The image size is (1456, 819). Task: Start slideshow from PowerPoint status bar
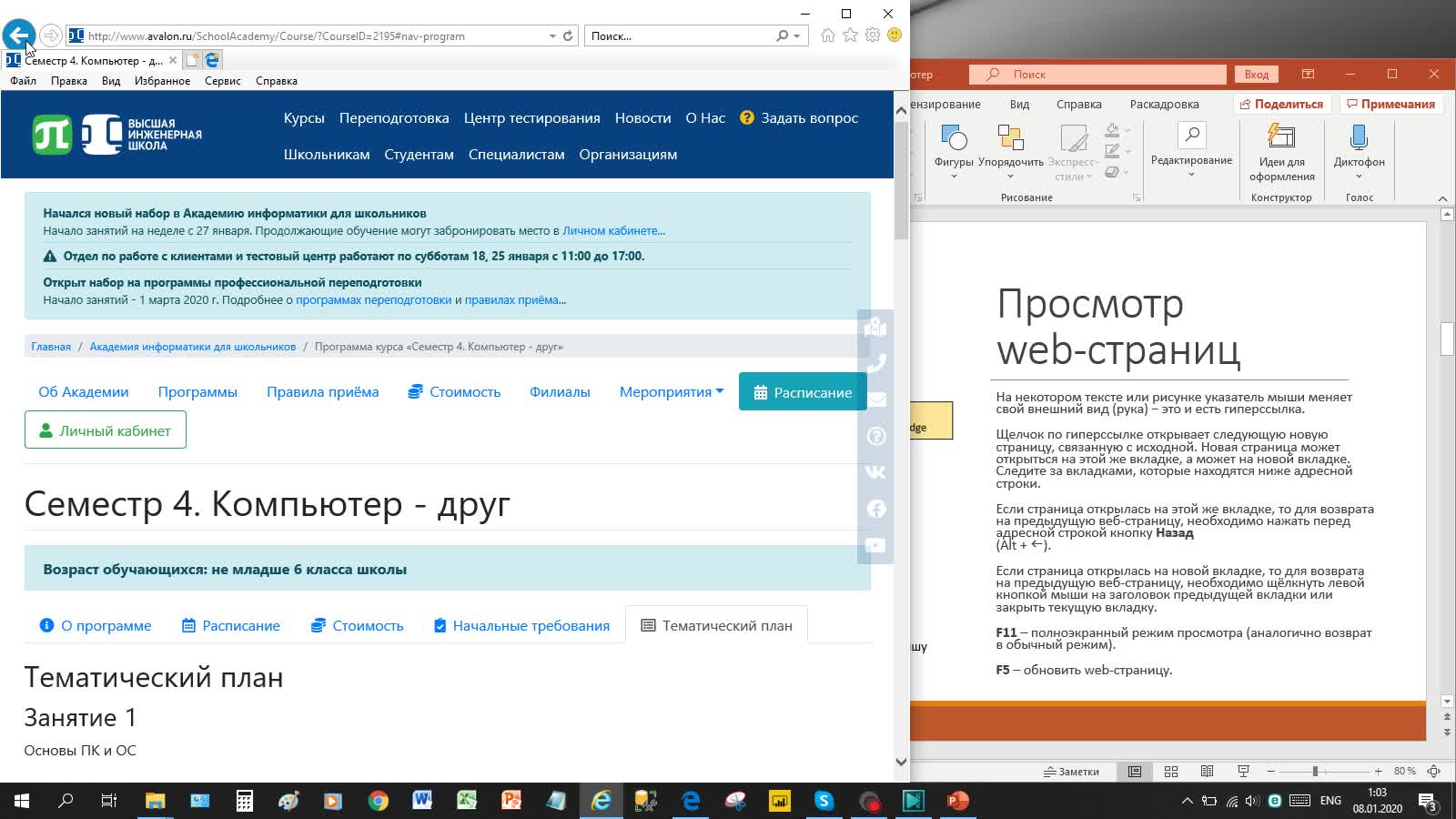pos(1243,771)
